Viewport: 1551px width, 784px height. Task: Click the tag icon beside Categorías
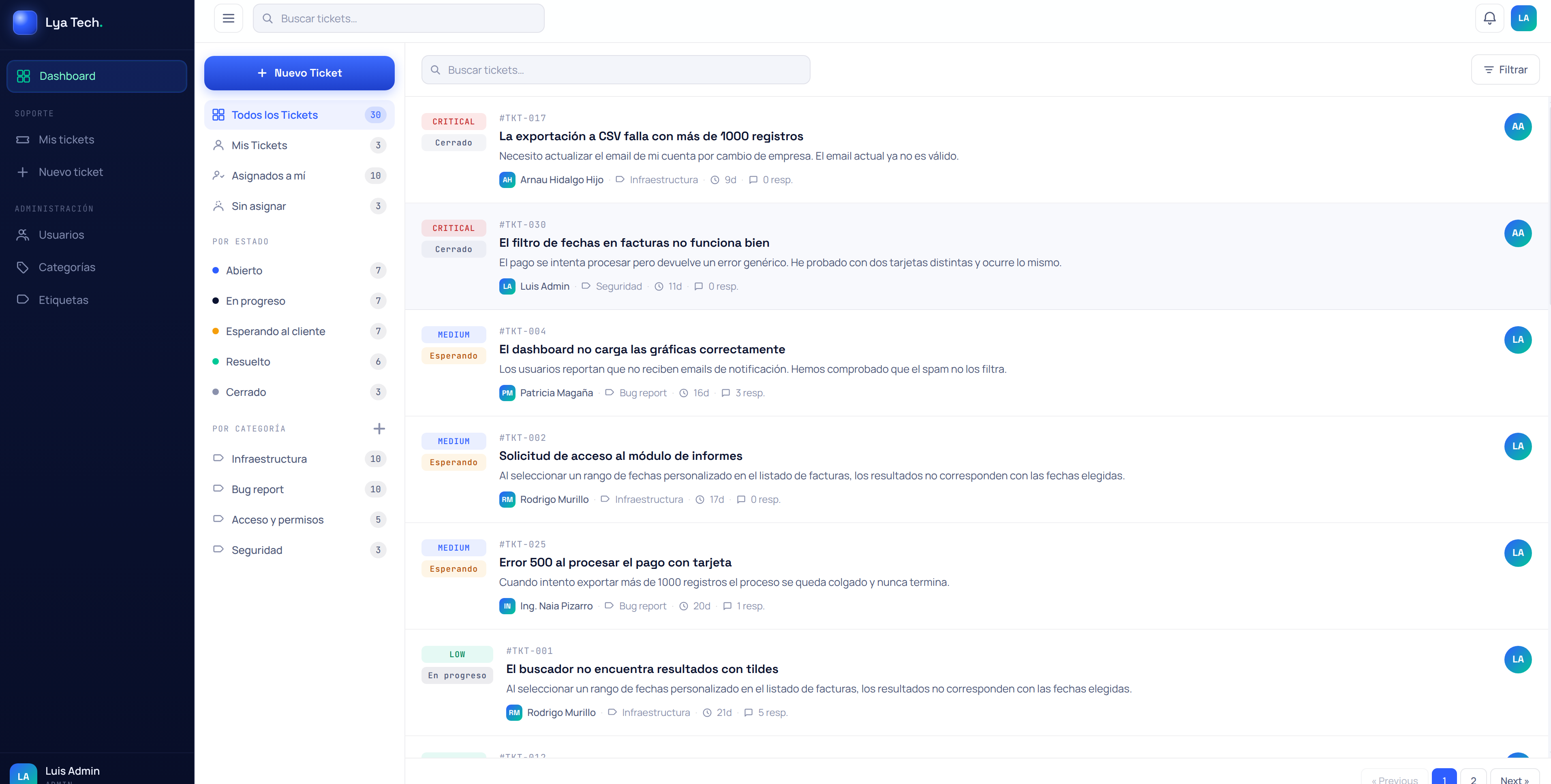(23, 267)
